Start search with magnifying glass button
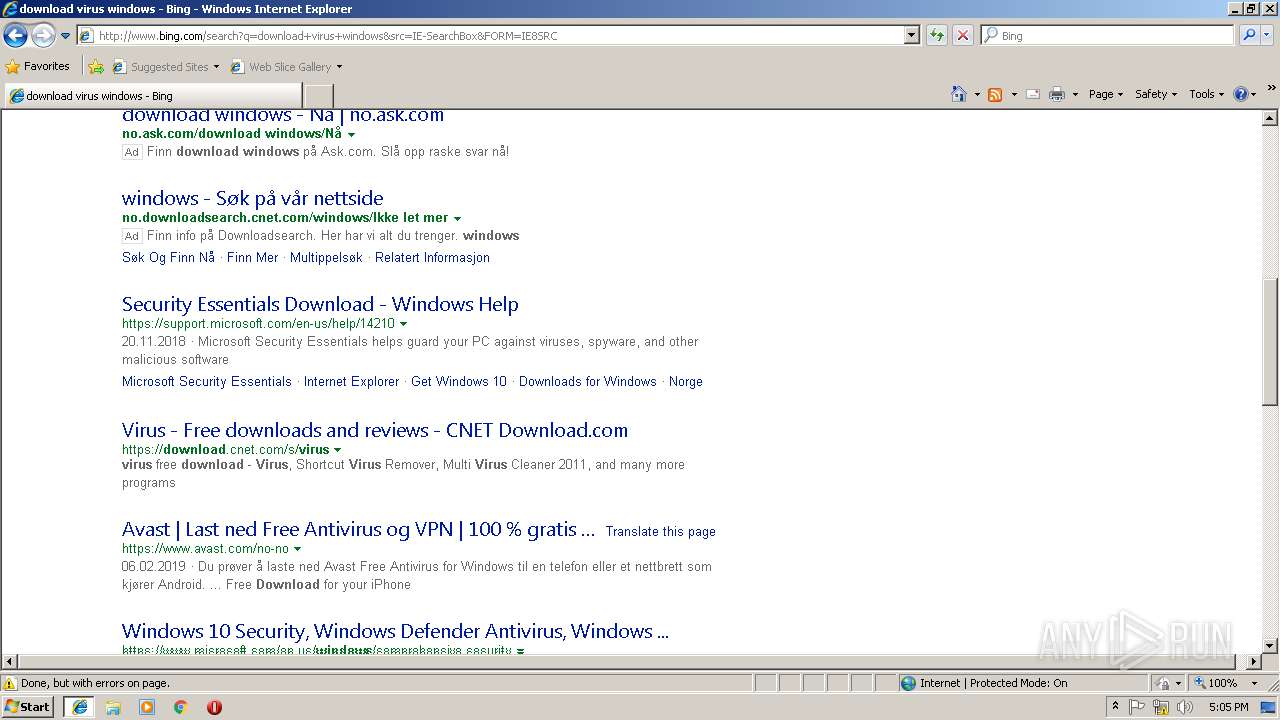 click(1248, 36)
